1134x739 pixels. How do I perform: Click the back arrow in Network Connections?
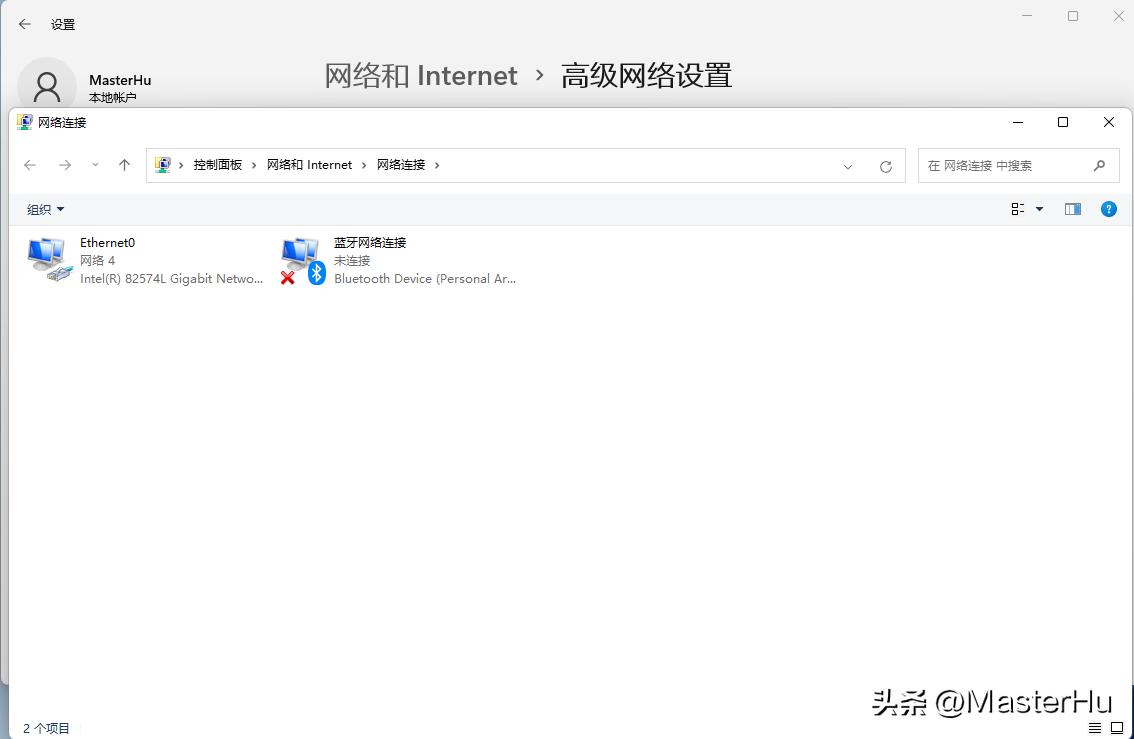tap(29, 165)
